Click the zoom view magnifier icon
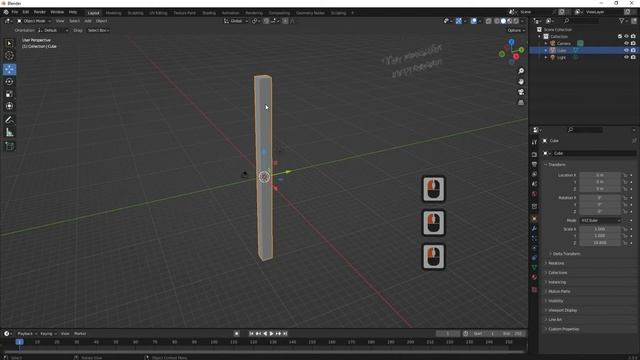 coord(521,71)
